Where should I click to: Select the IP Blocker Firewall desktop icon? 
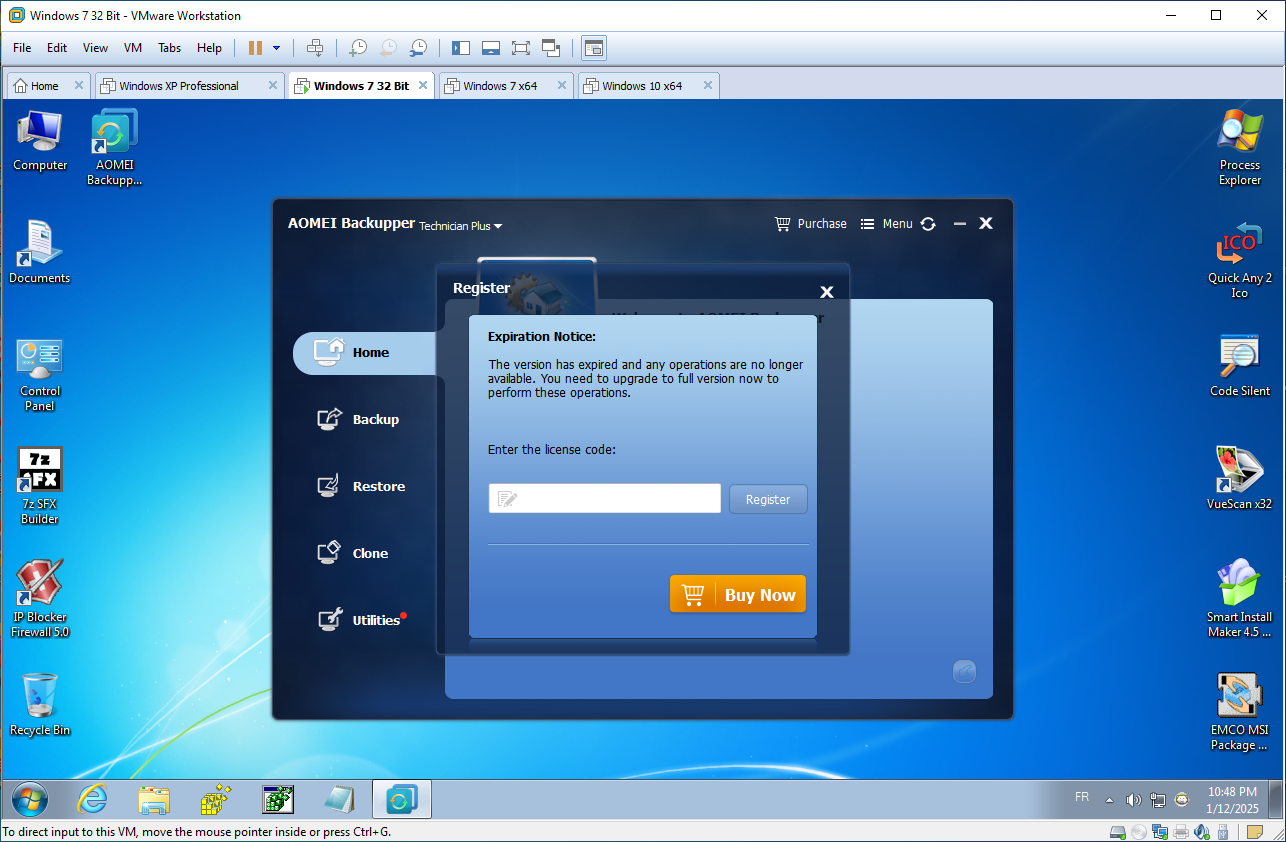(x=40, y=599)
